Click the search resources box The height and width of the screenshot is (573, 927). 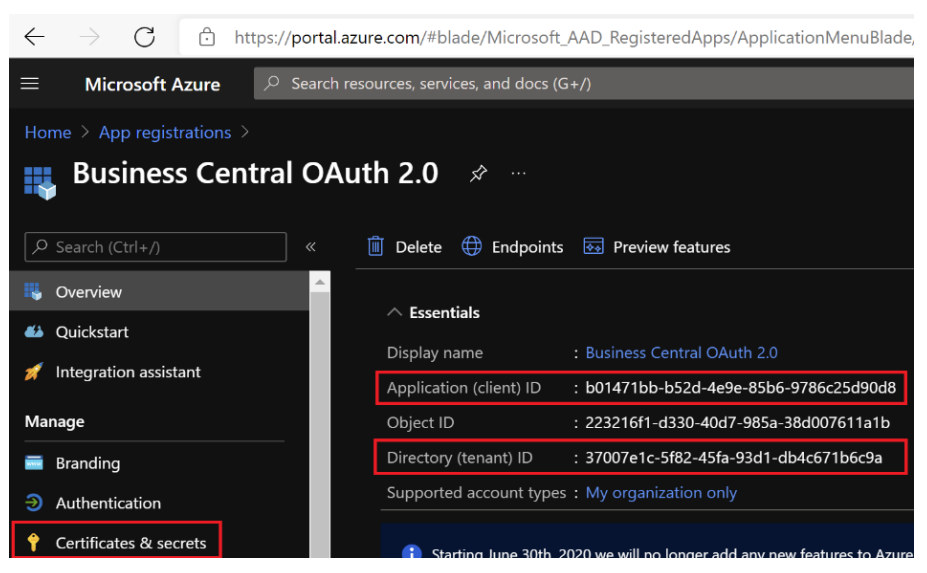580,84
